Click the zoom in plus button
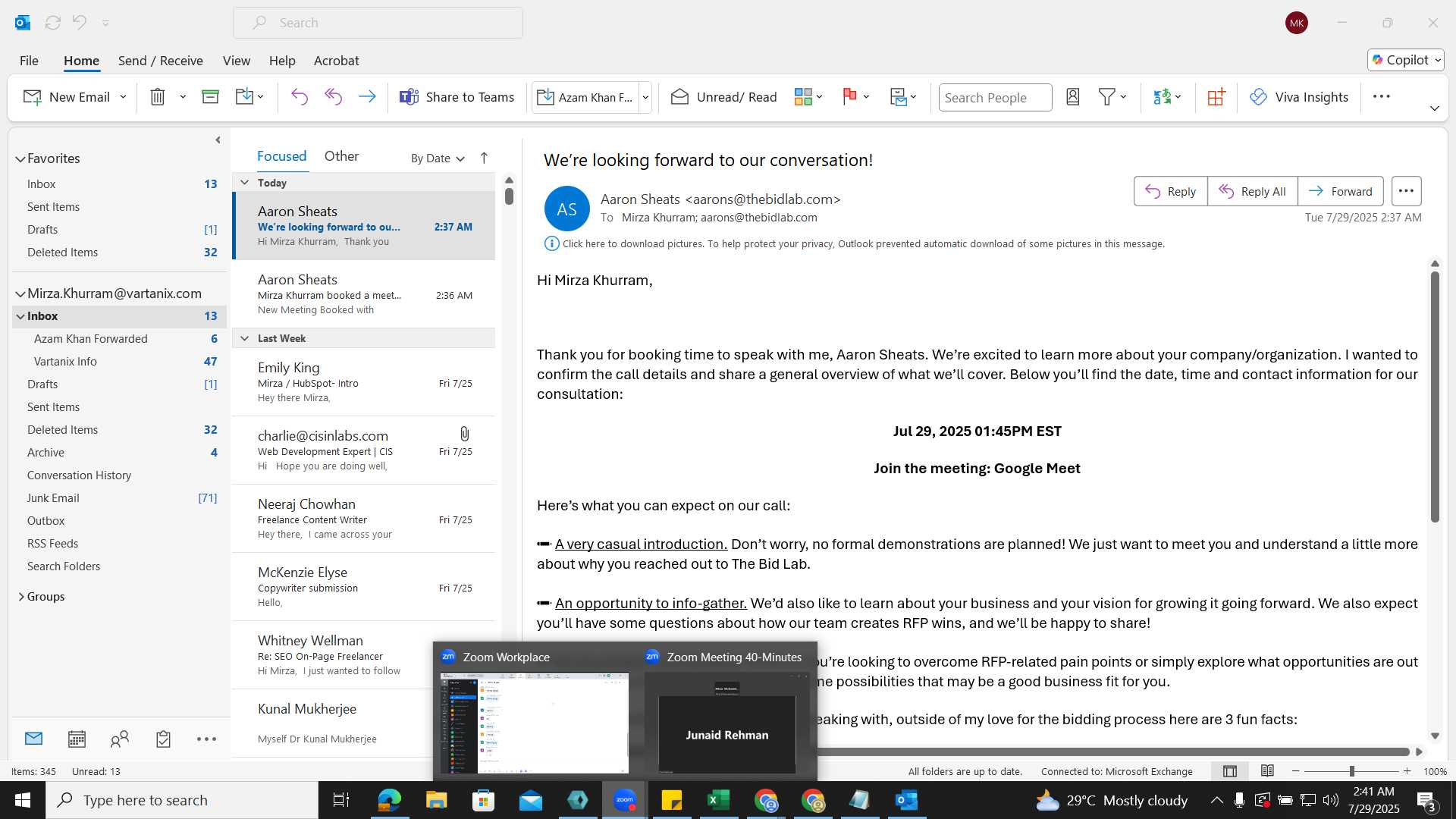Viewport: 1456px width, 819px height. (1407, 771)
